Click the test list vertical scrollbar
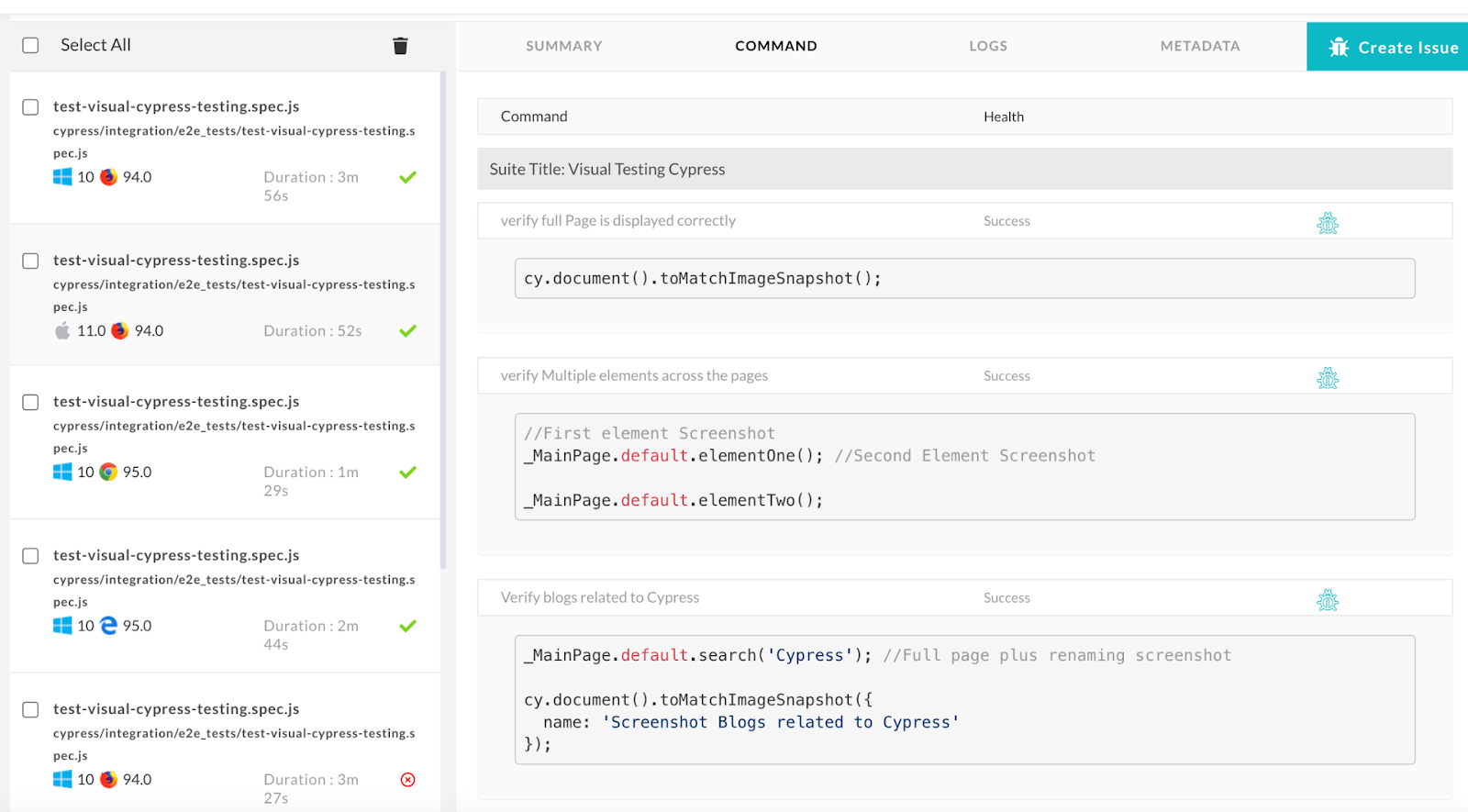The height and width of the screenshot is (812, 1468). (x=443, y=321)
